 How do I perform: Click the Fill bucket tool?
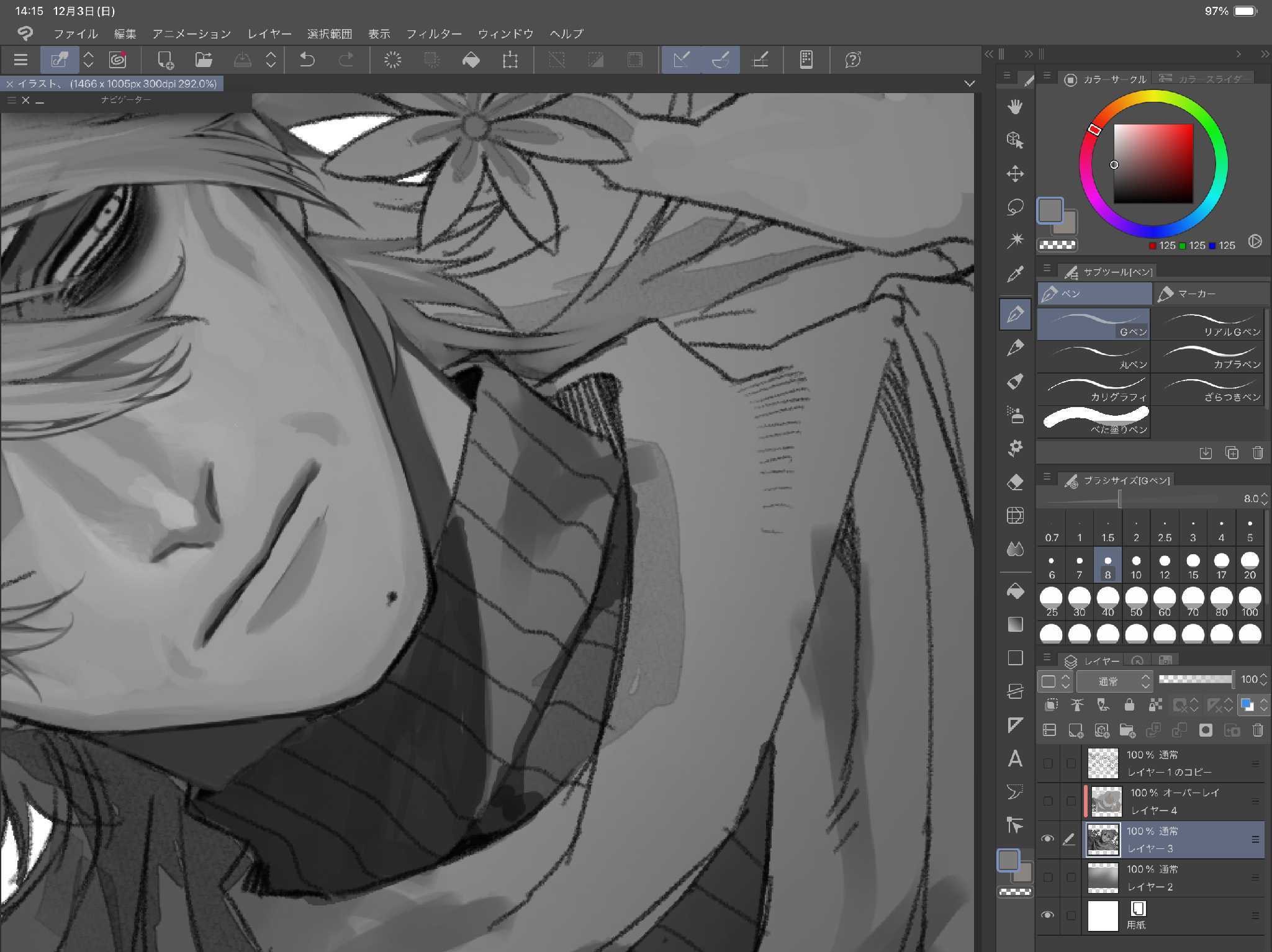coord(1015,591)
